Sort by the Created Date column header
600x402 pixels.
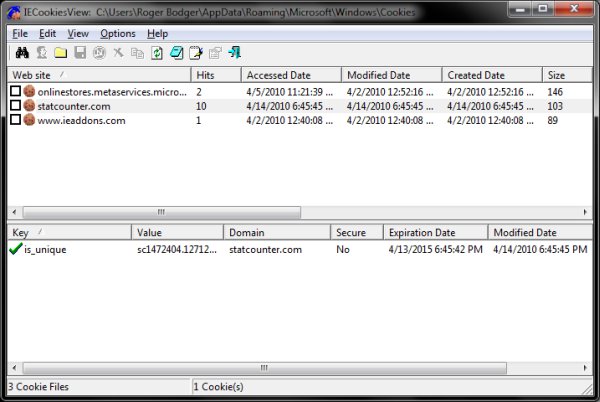[492, 75]
